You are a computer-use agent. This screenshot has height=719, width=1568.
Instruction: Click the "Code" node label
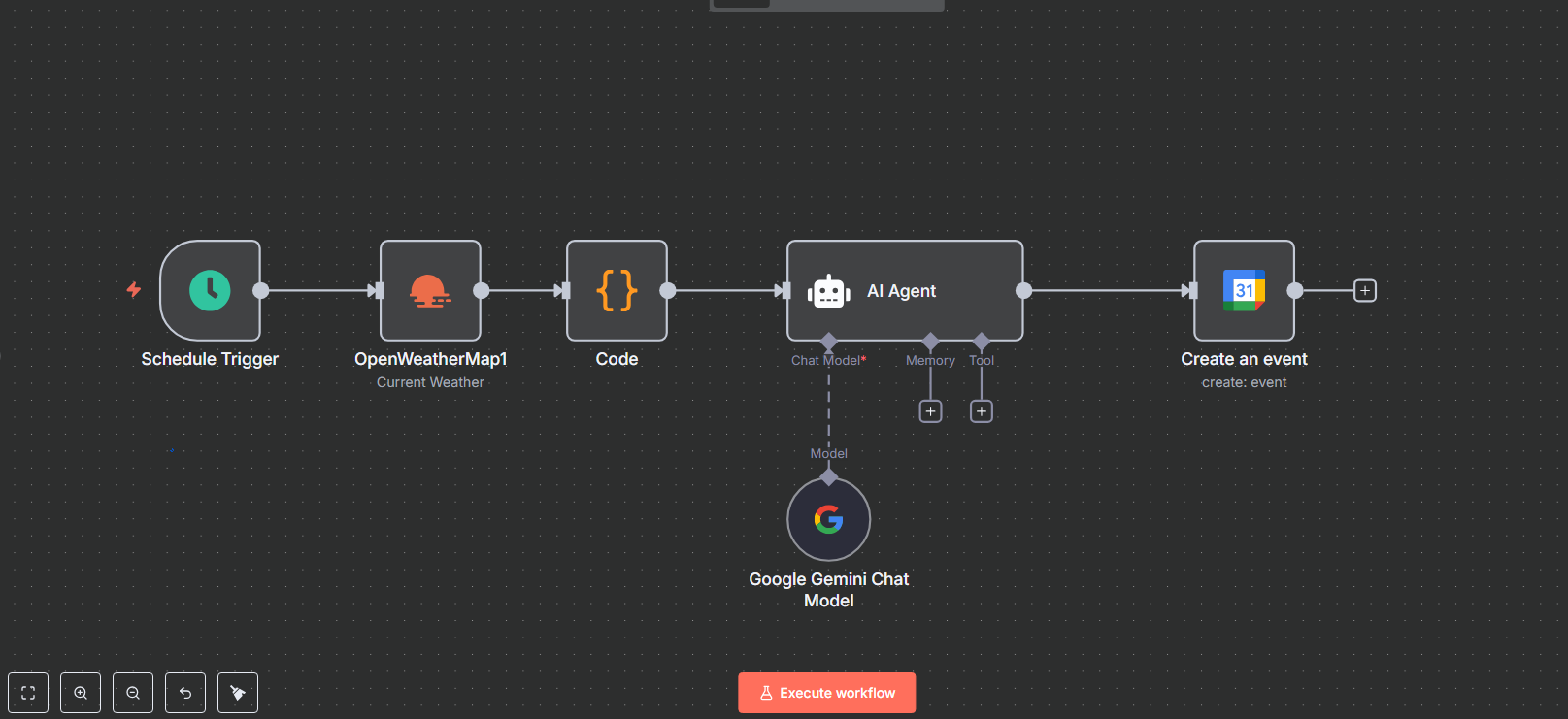coord(617,359)
